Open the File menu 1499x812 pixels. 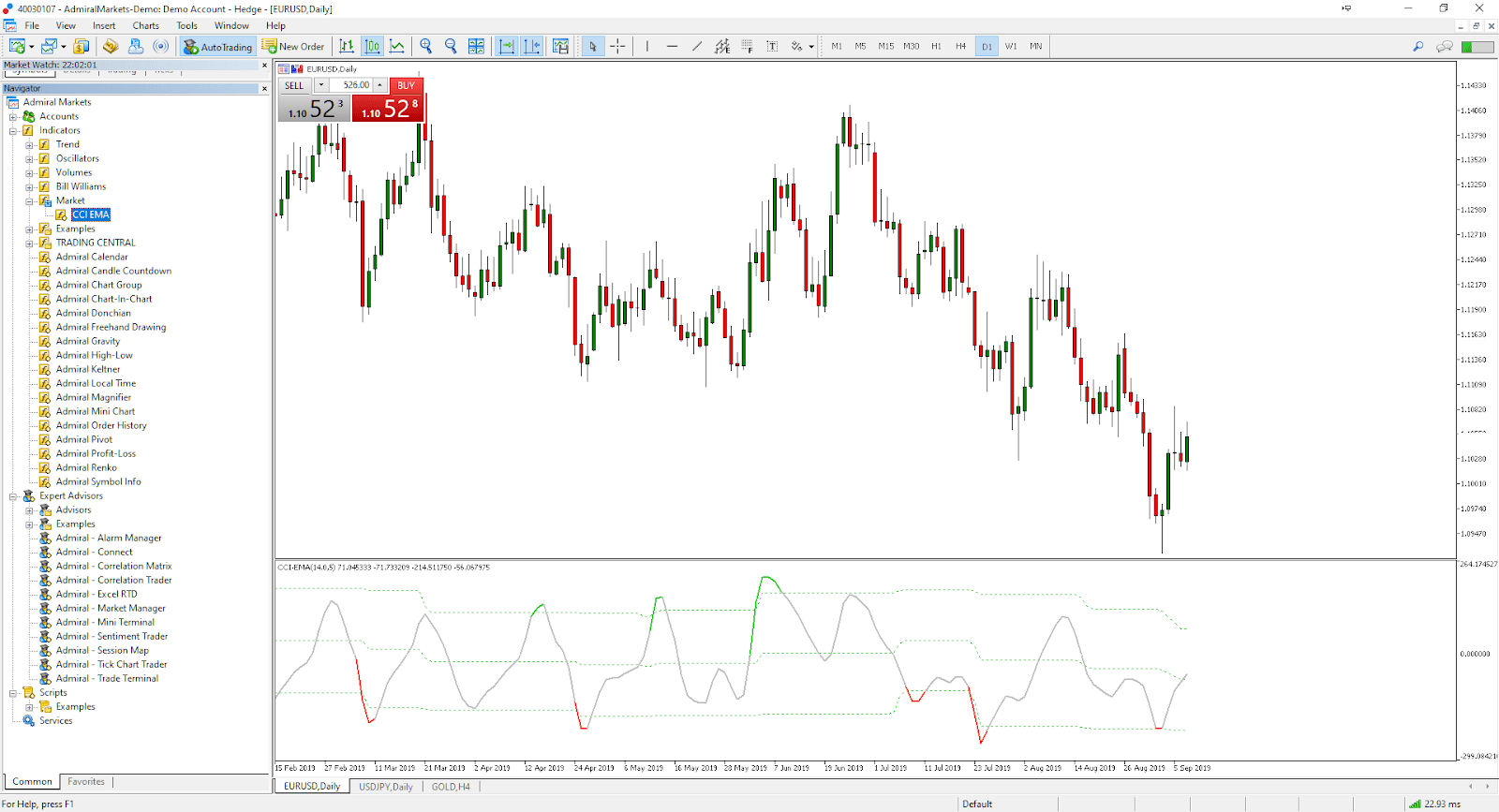click(32, 25)
